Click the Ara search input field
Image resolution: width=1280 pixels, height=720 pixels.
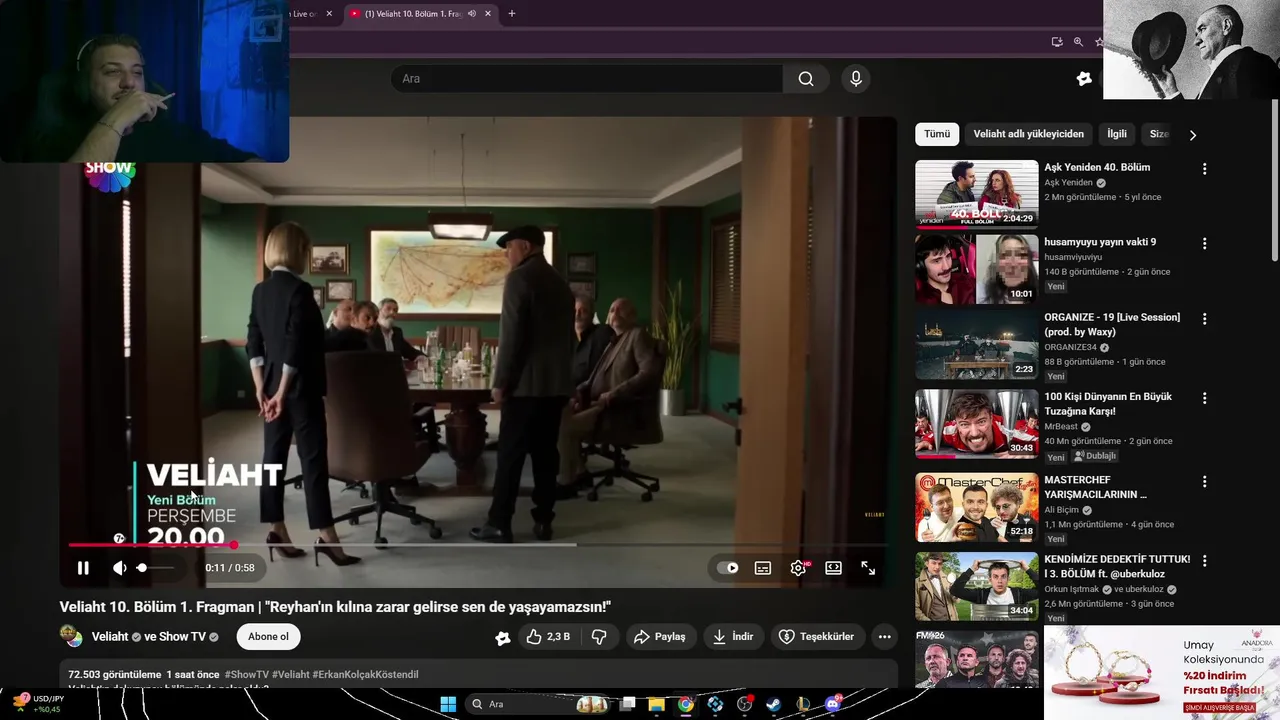pyautogui.click(x=587, y=79)
